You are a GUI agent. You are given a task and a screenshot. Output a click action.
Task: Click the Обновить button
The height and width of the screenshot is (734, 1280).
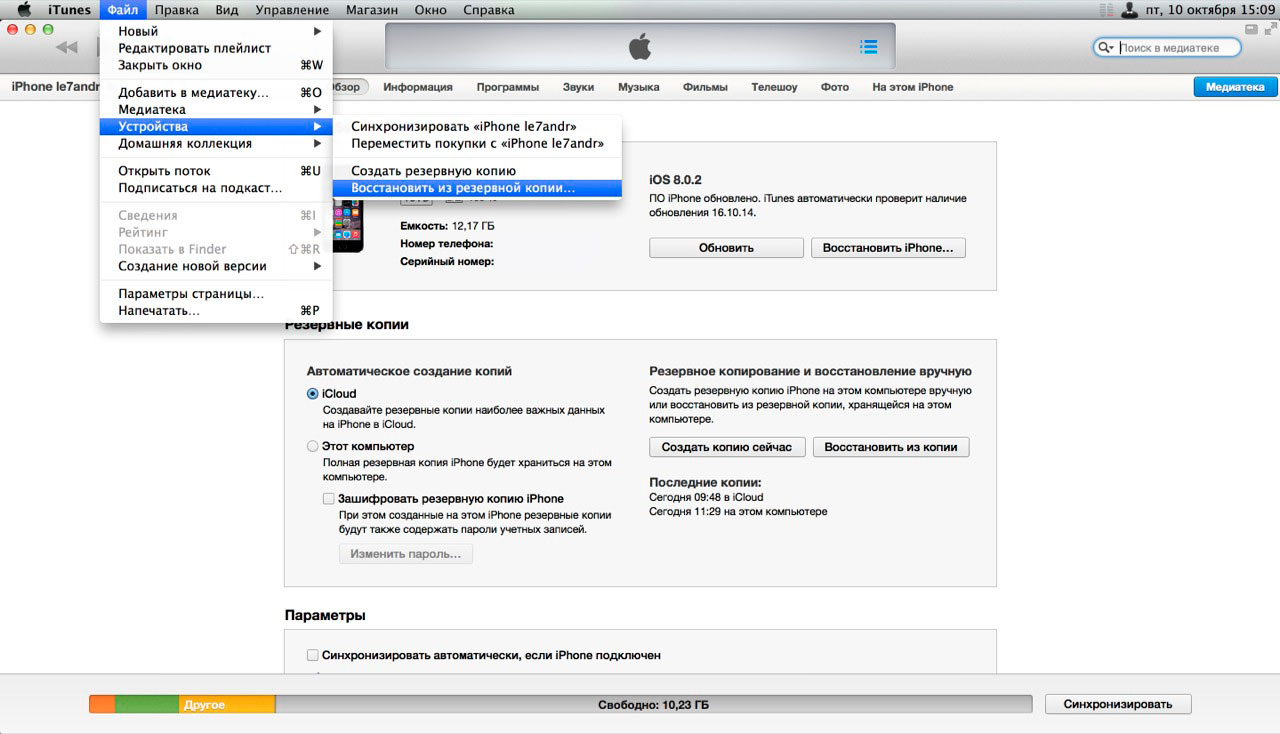pos(726,248)
